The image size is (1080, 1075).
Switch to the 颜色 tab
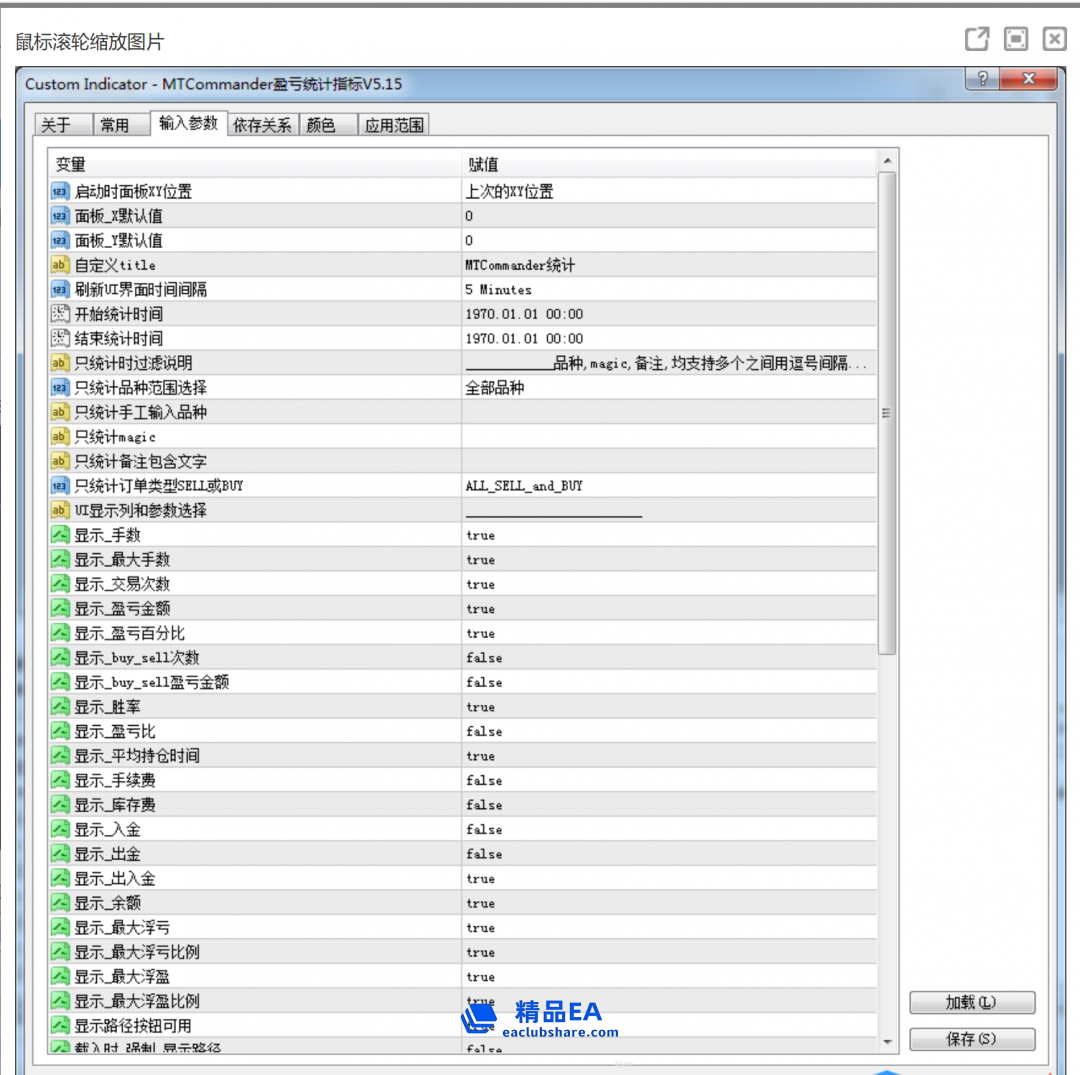coord(322,125)
